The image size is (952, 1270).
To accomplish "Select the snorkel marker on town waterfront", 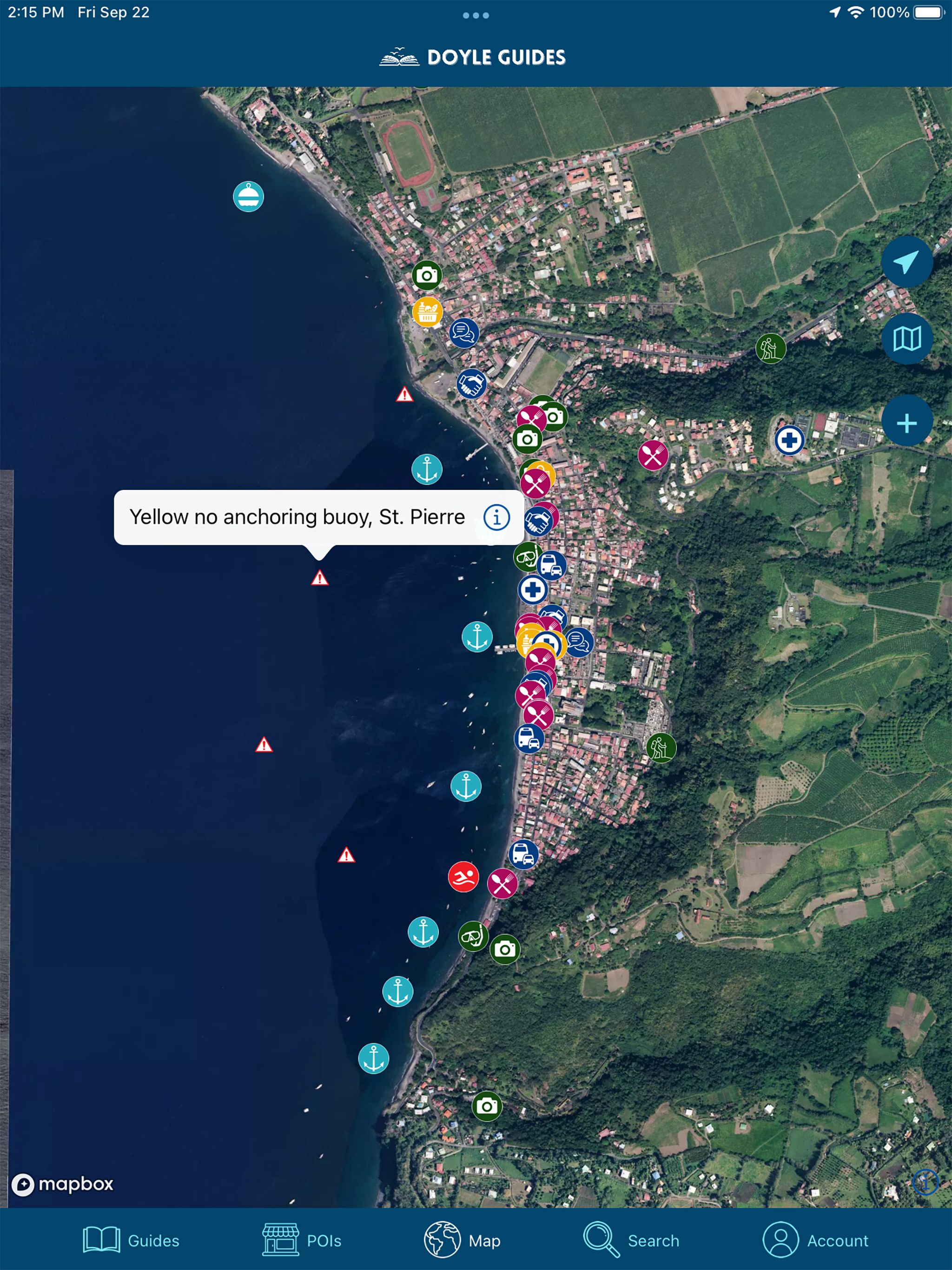I will 527,556.
